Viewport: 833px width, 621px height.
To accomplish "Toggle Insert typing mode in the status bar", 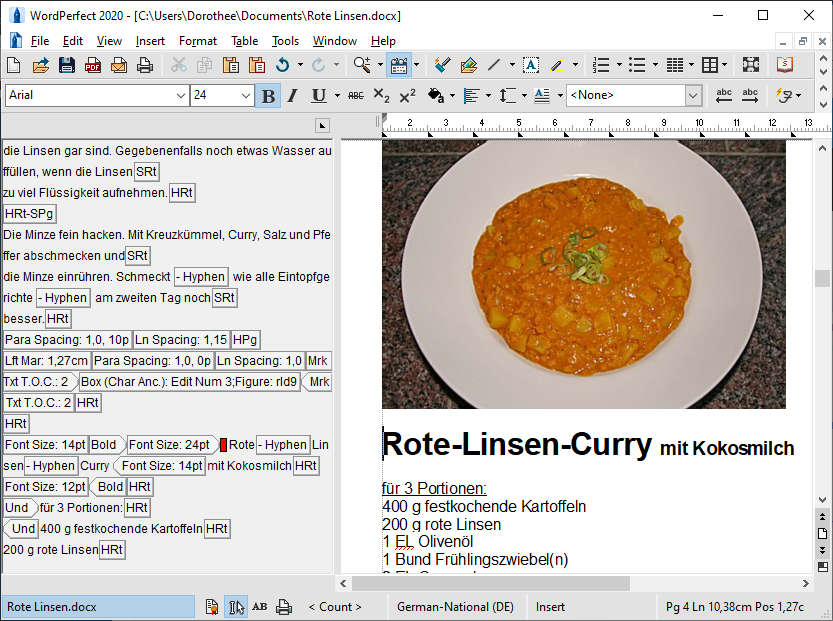I will (x=550, y=607).
